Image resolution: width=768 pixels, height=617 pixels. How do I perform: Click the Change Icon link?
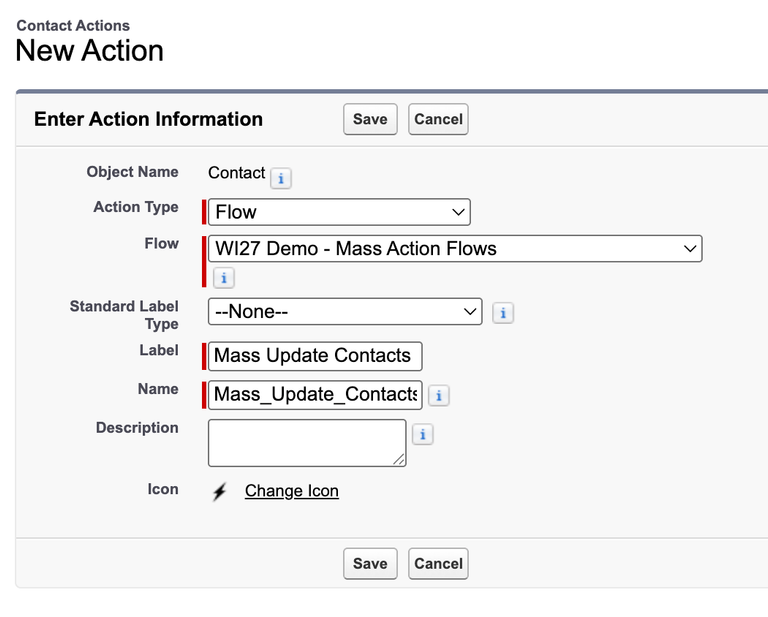pos(292,491)
